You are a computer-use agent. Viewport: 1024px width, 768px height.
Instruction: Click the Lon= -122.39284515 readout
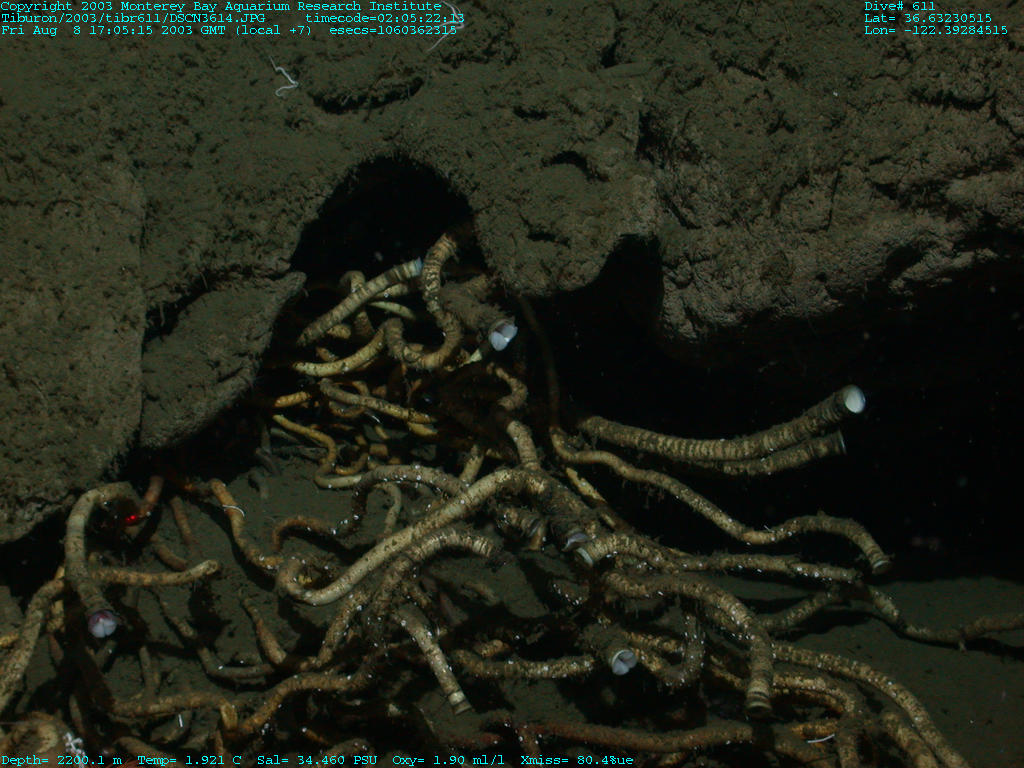click(x=936, y=30)
